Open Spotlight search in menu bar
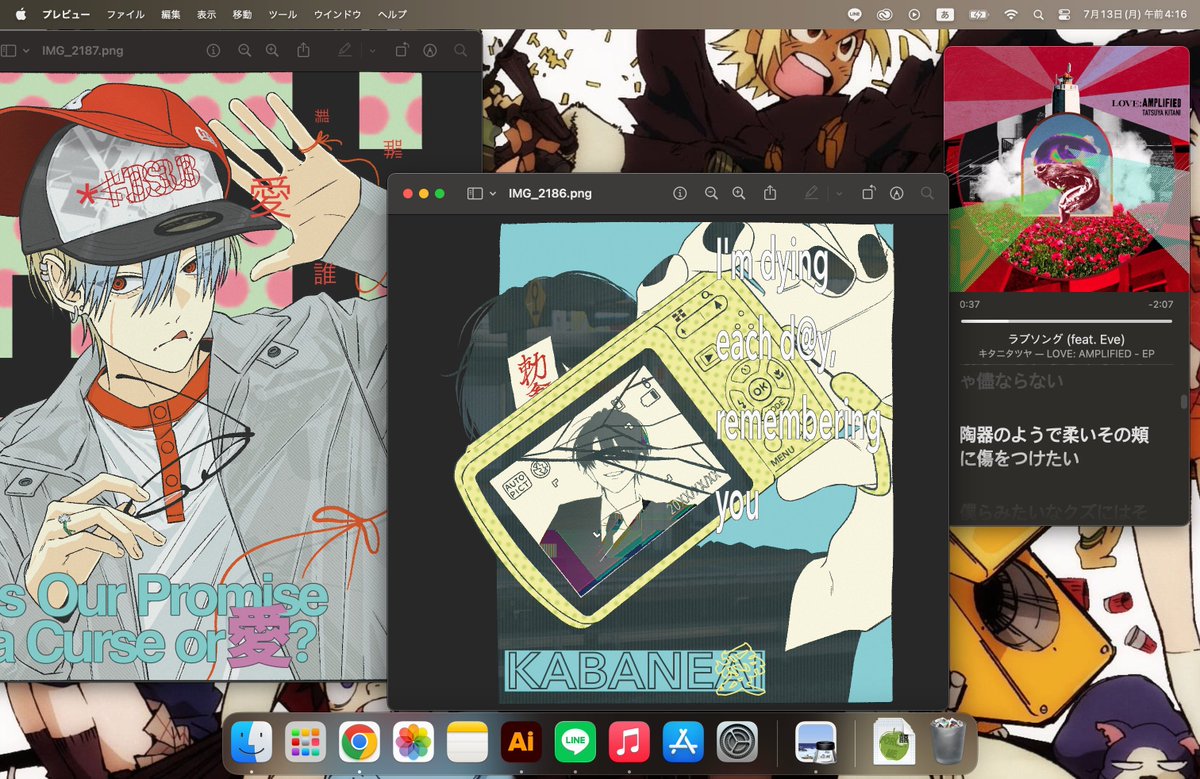This screenshot has height=779, width=1200. (x=1038, y=14)
